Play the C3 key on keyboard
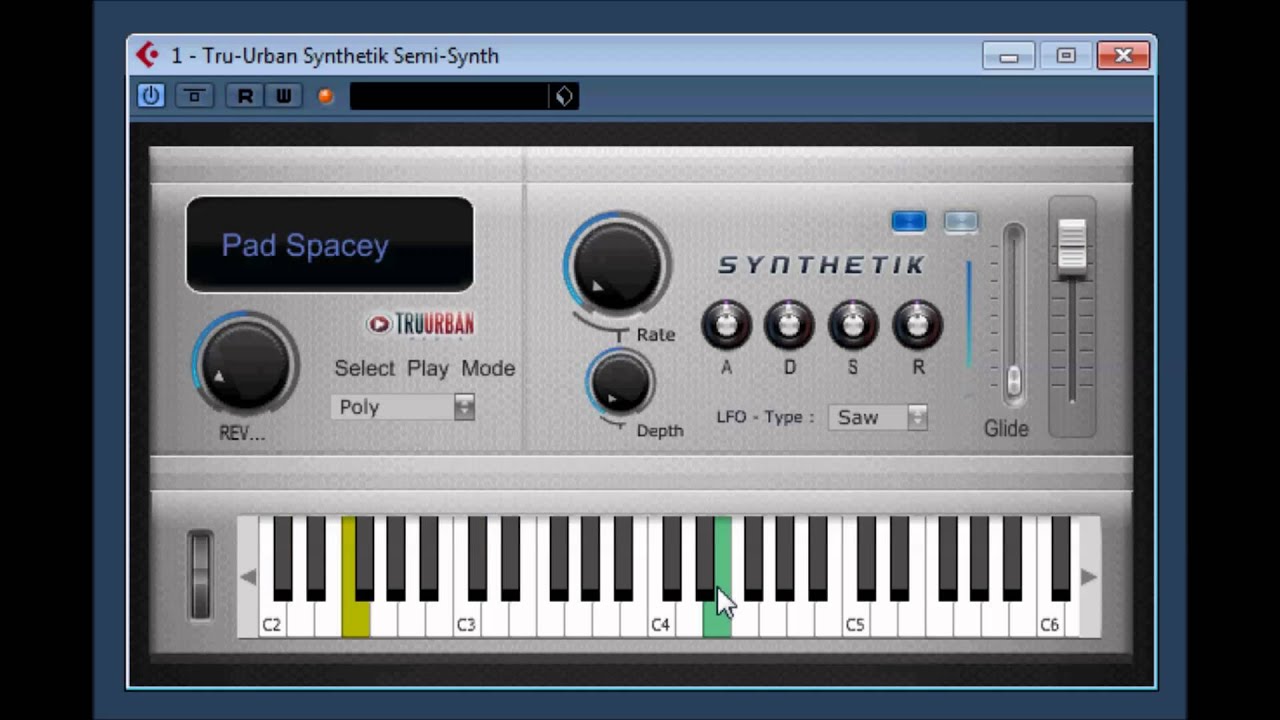The image size is (1280, 720). (x=466, y=620)
